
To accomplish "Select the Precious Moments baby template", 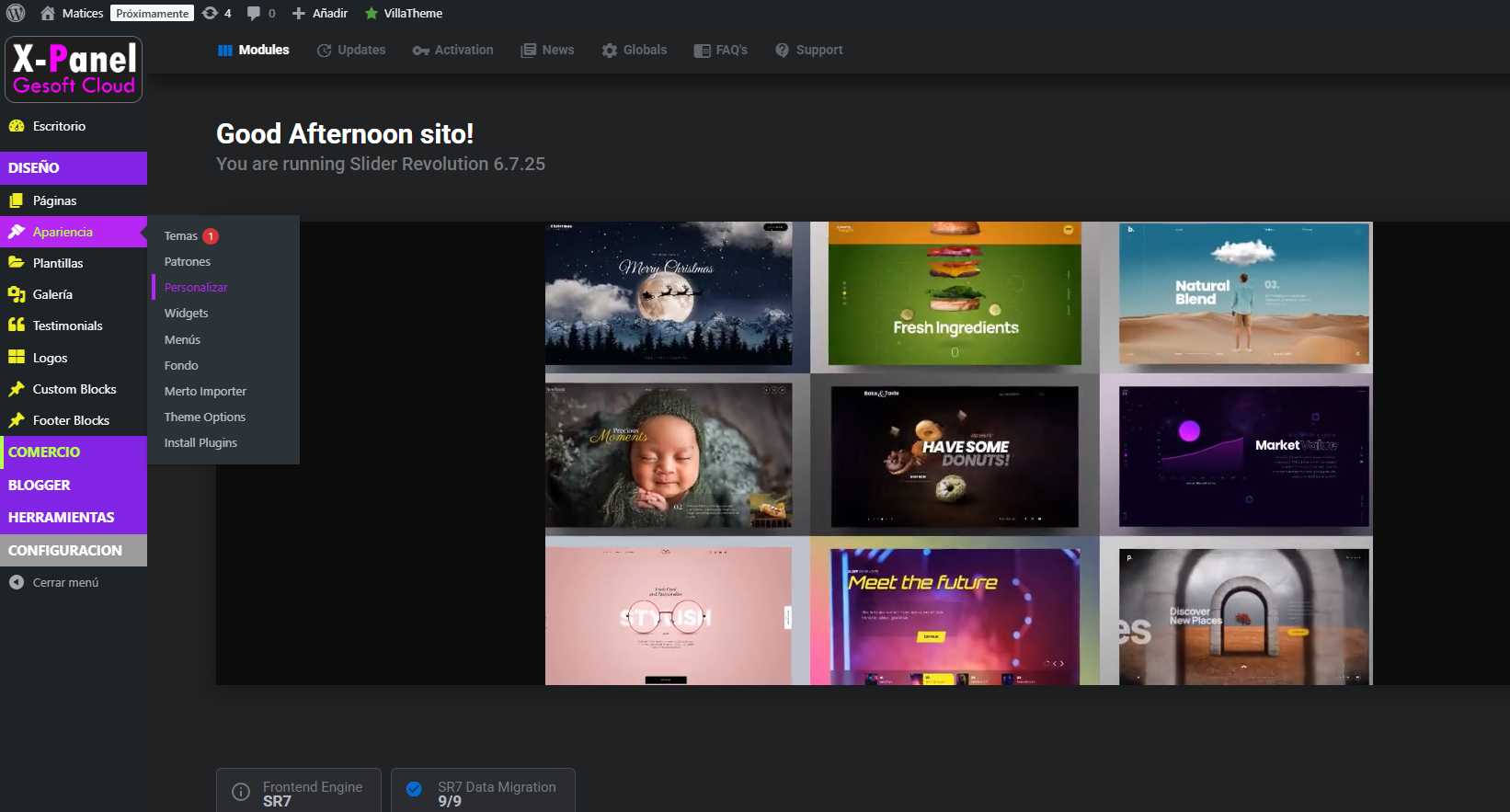I will coord(669,455).
